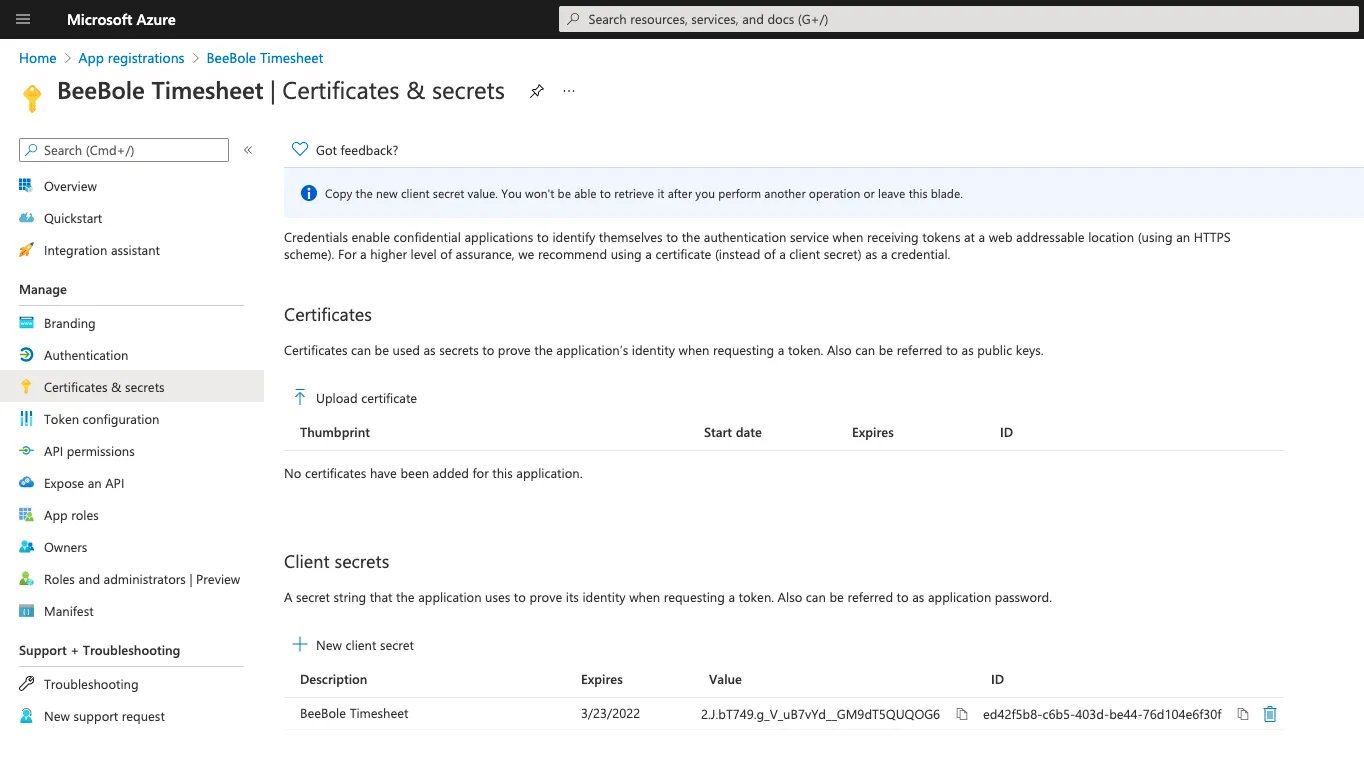Click the Roles and administrators icon
1364x769 pixels.
pyautogui.click(x=26, y=579)
